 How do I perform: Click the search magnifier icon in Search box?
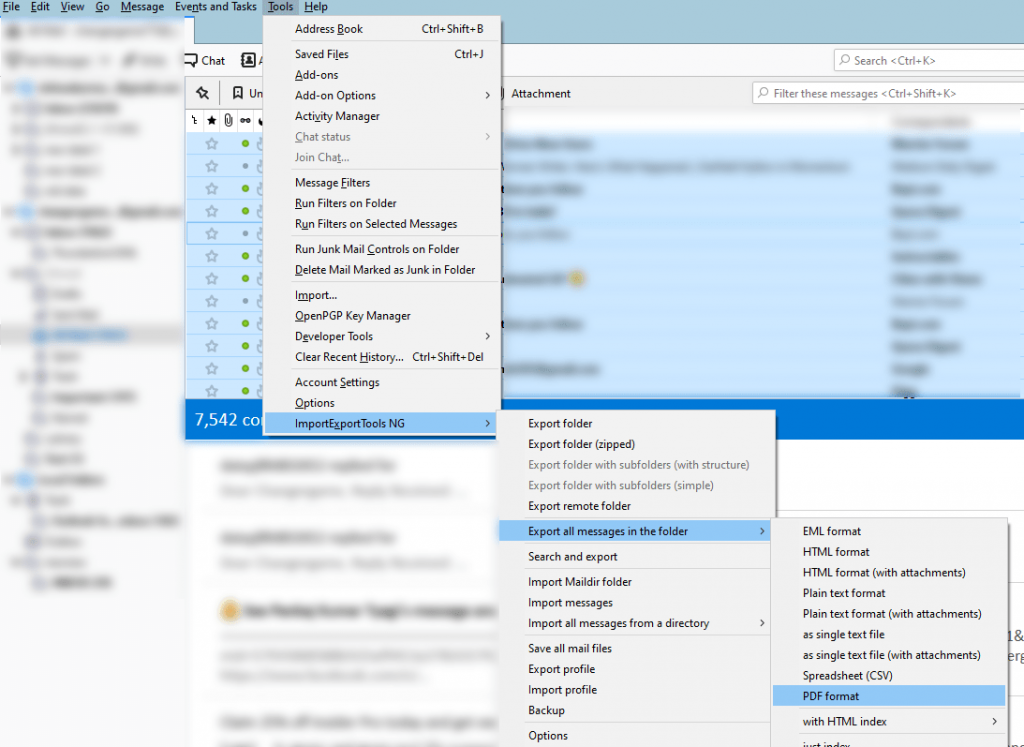[845, 60]
